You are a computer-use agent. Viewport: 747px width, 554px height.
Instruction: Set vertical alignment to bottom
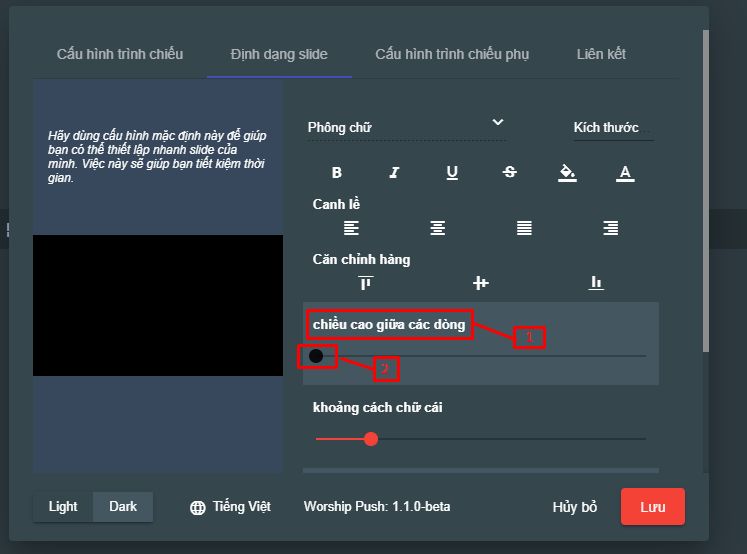click(596, 283)
